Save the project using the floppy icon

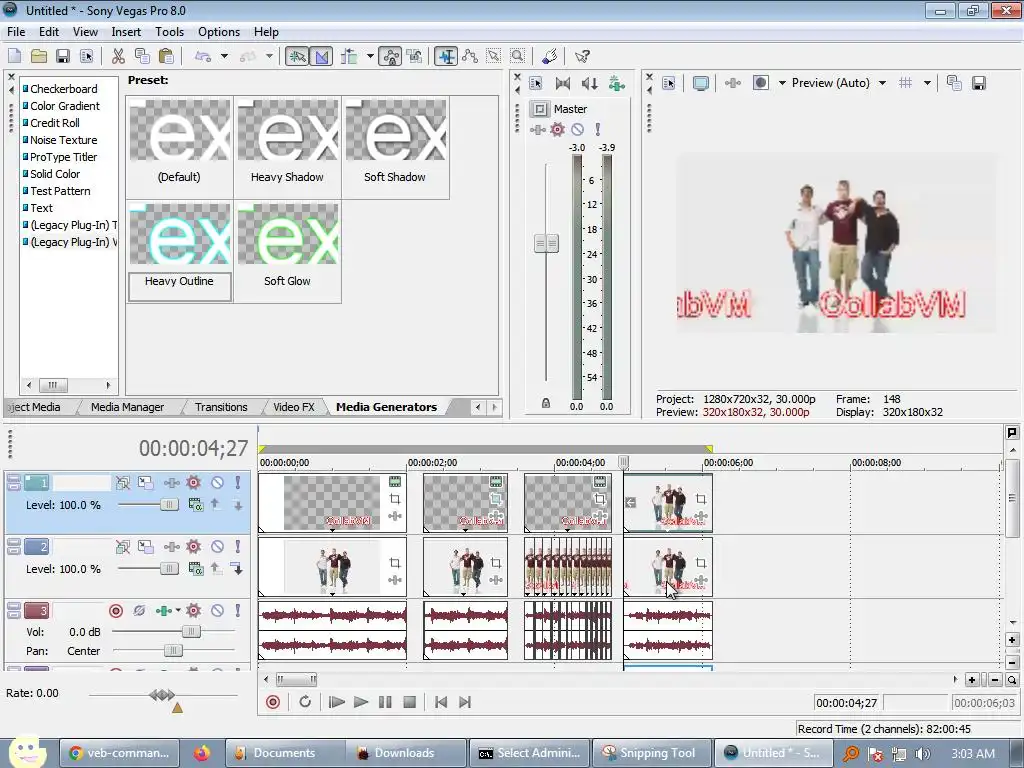63,56
